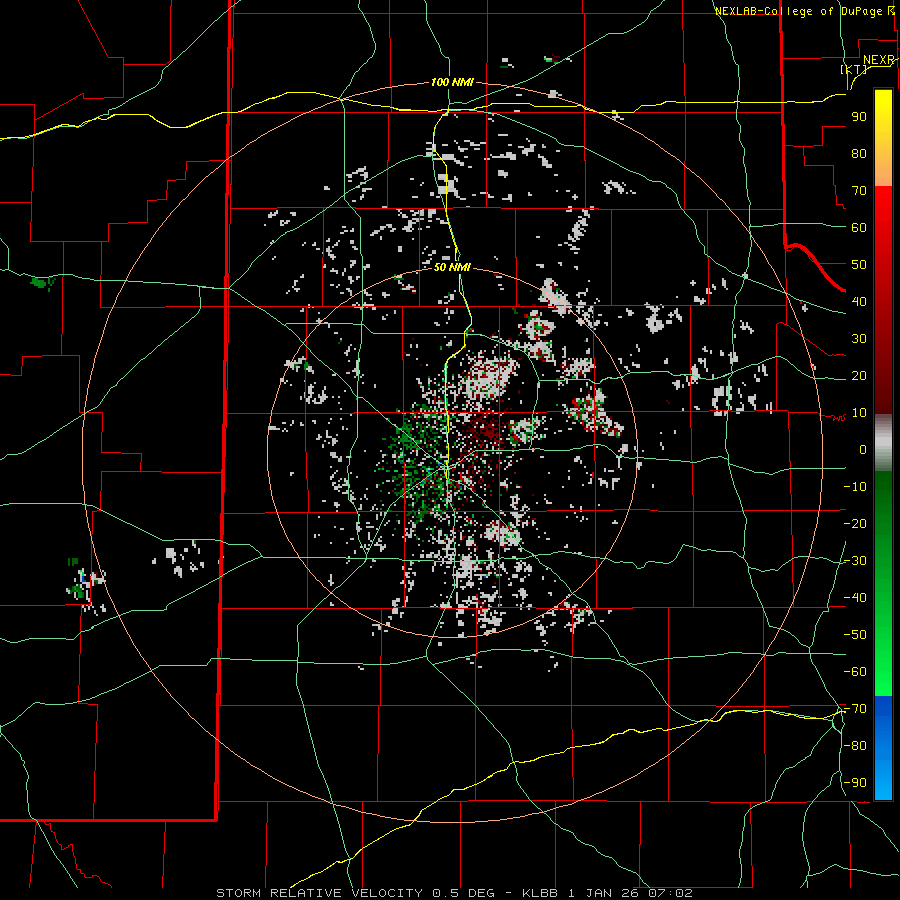This screenshot has width=900, height=900.
Task: Click the 20 value on velocity scale
Action: pyautogui.click(x=859, y=376)
